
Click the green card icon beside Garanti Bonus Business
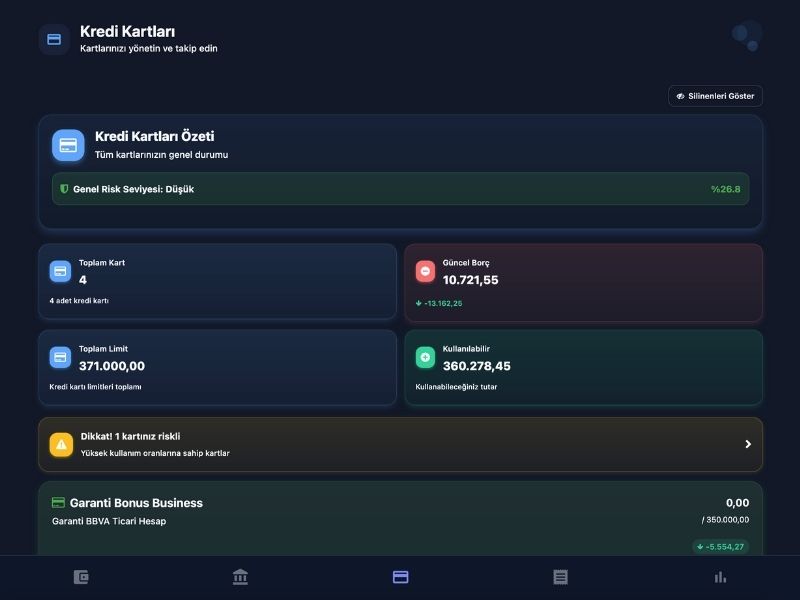pos(58,503)
